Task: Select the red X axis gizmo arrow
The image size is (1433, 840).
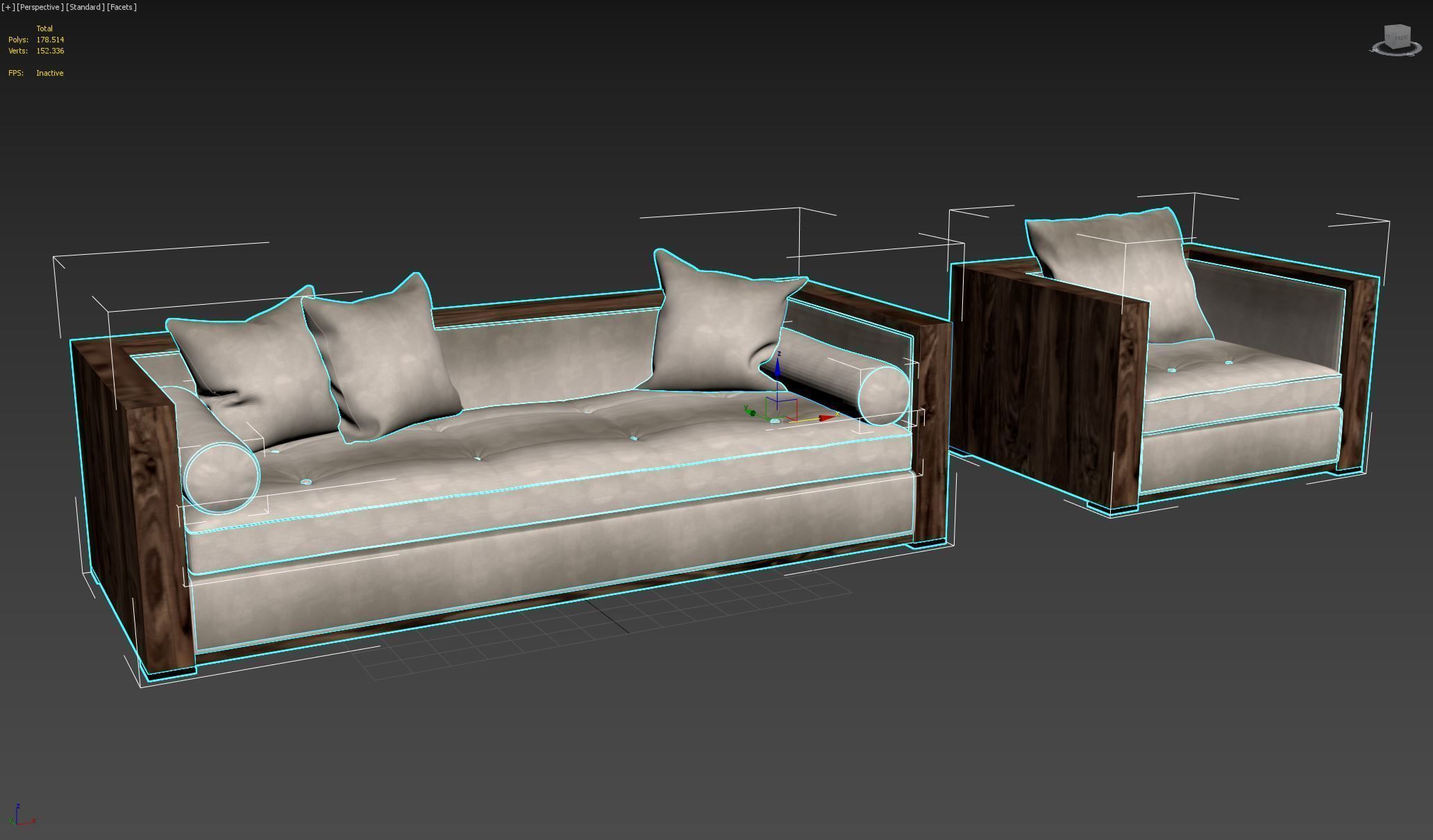Action: tap(826, 418)
